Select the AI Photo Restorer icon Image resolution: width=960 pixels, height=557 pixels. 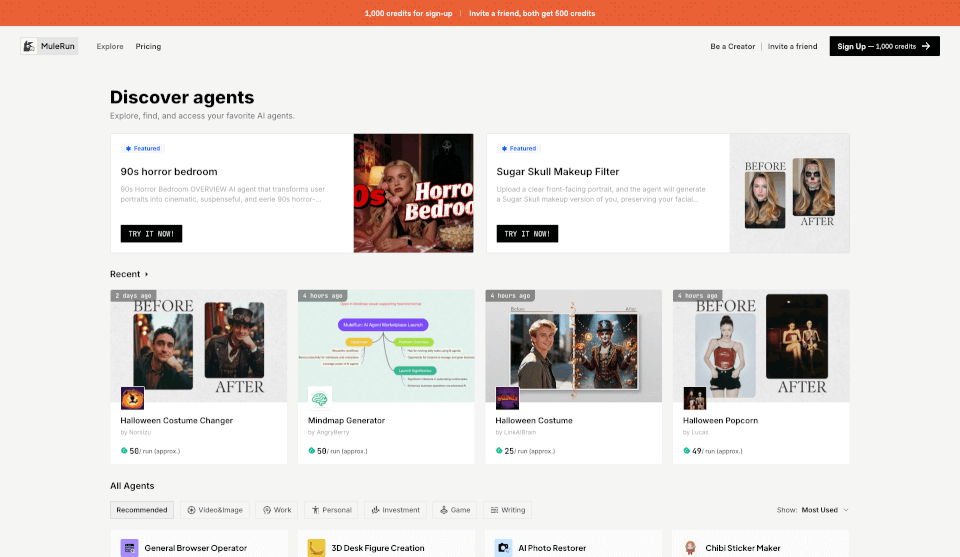coord(503,548)
